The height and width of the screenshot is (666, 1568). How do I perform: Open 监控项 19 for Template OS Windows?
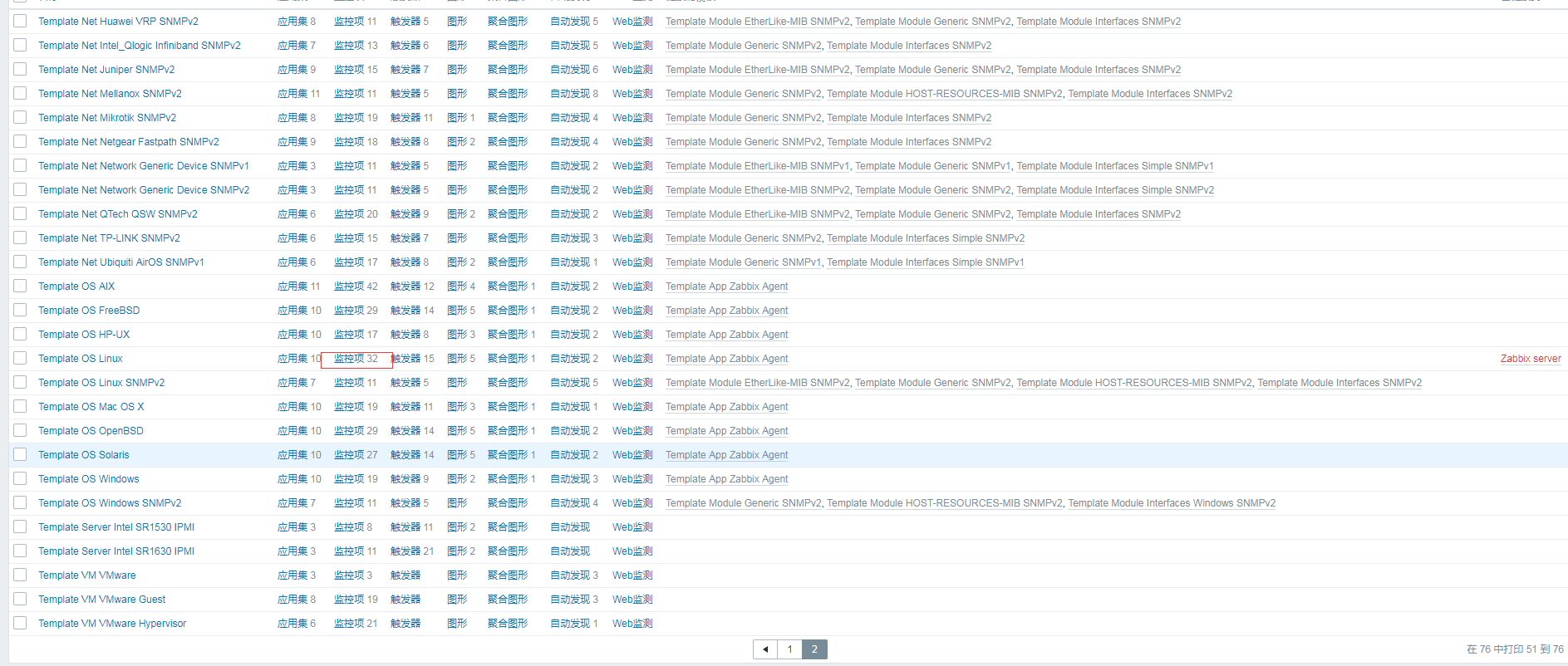(x=356, y=479)
